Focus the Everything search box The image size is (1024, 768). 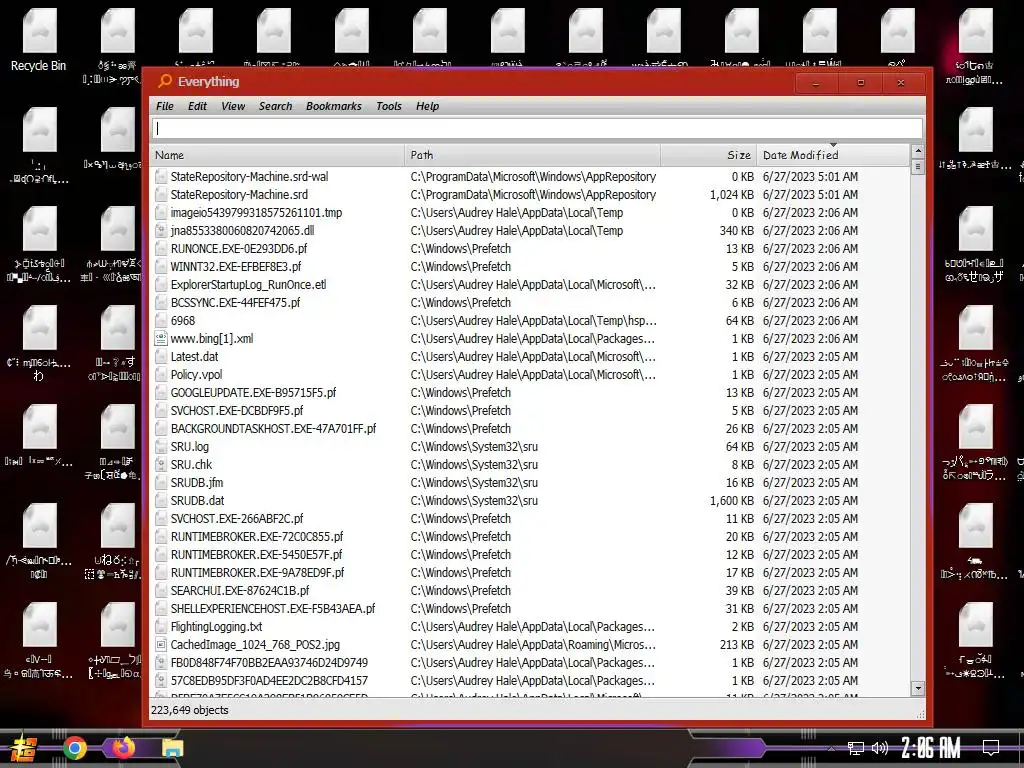pos(537,129)
